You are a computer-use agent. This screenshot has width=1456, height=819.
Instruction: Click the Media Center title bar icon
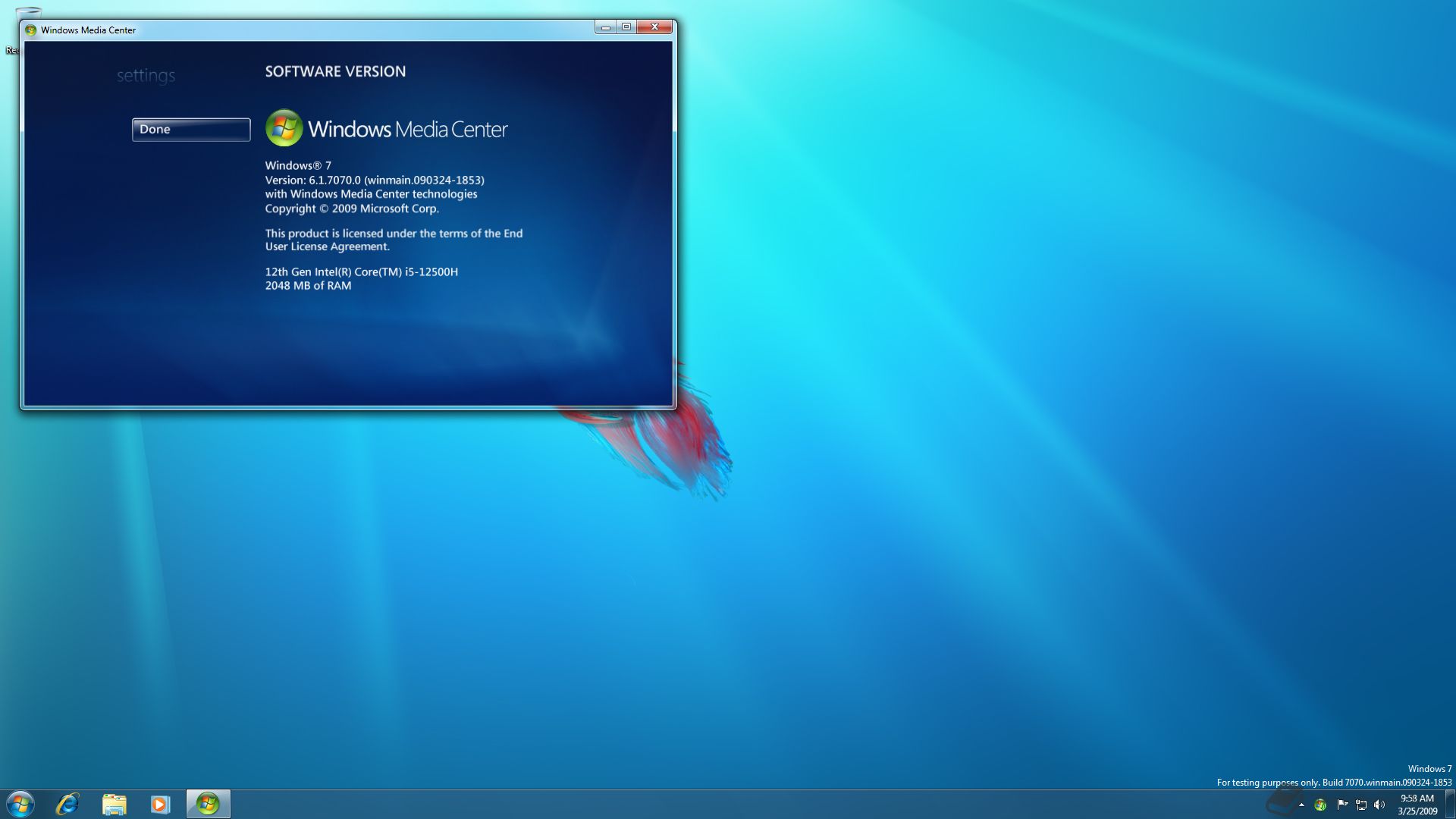[30, 30]
